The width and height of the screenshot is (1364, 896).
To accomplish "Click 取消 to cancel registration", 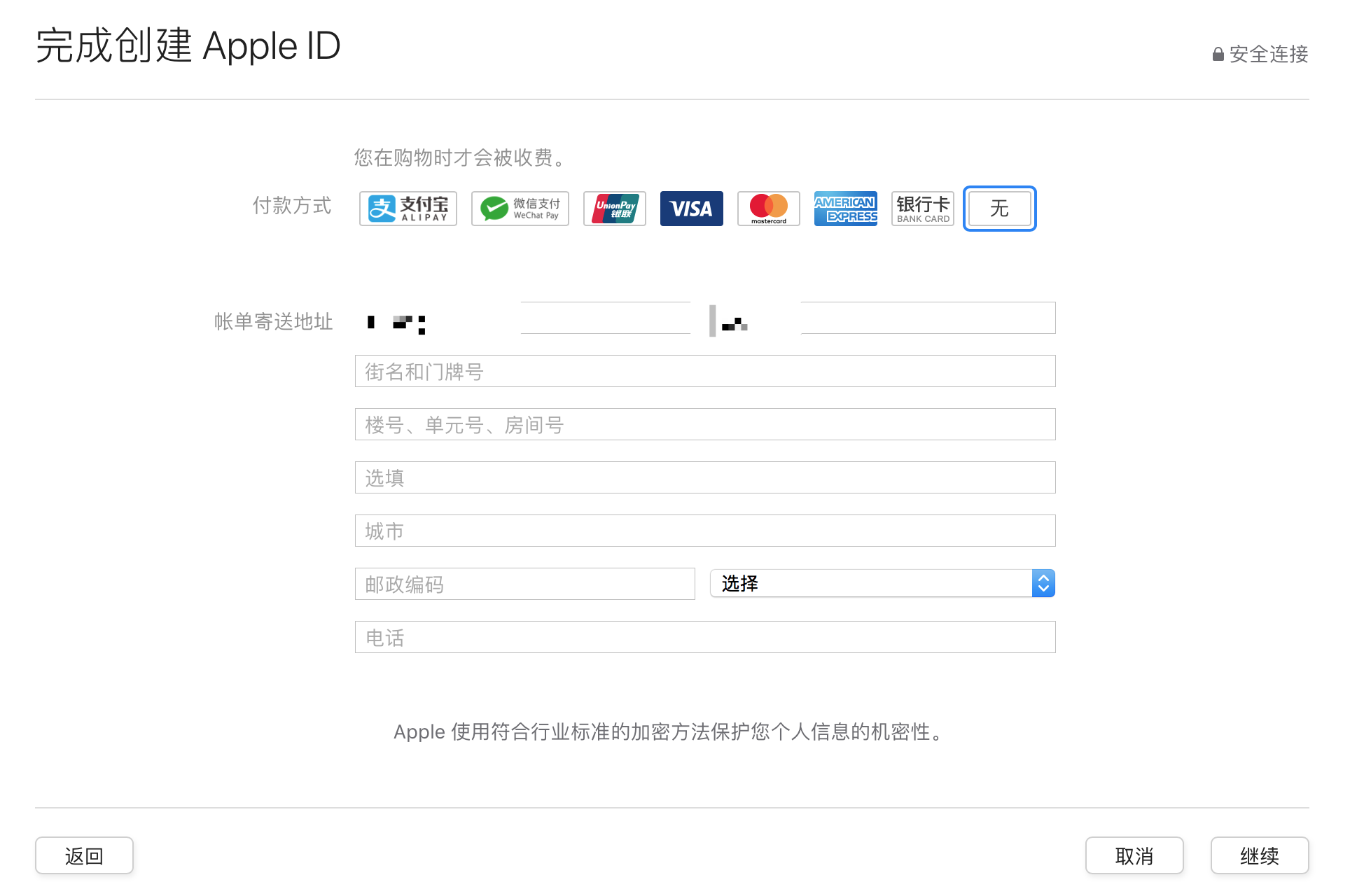I will [x=1134, y=855].
